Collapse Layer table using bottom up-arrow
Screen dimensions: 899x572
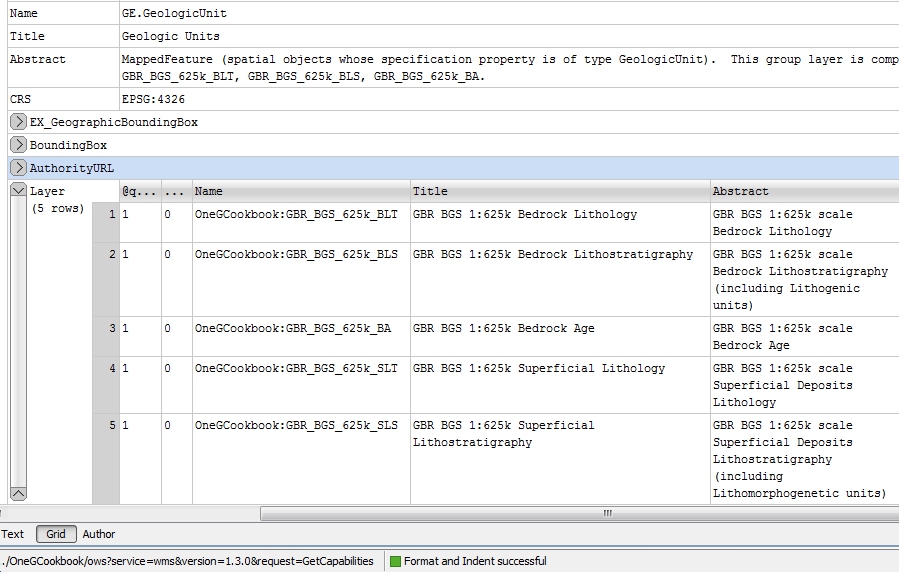(18, 493)
